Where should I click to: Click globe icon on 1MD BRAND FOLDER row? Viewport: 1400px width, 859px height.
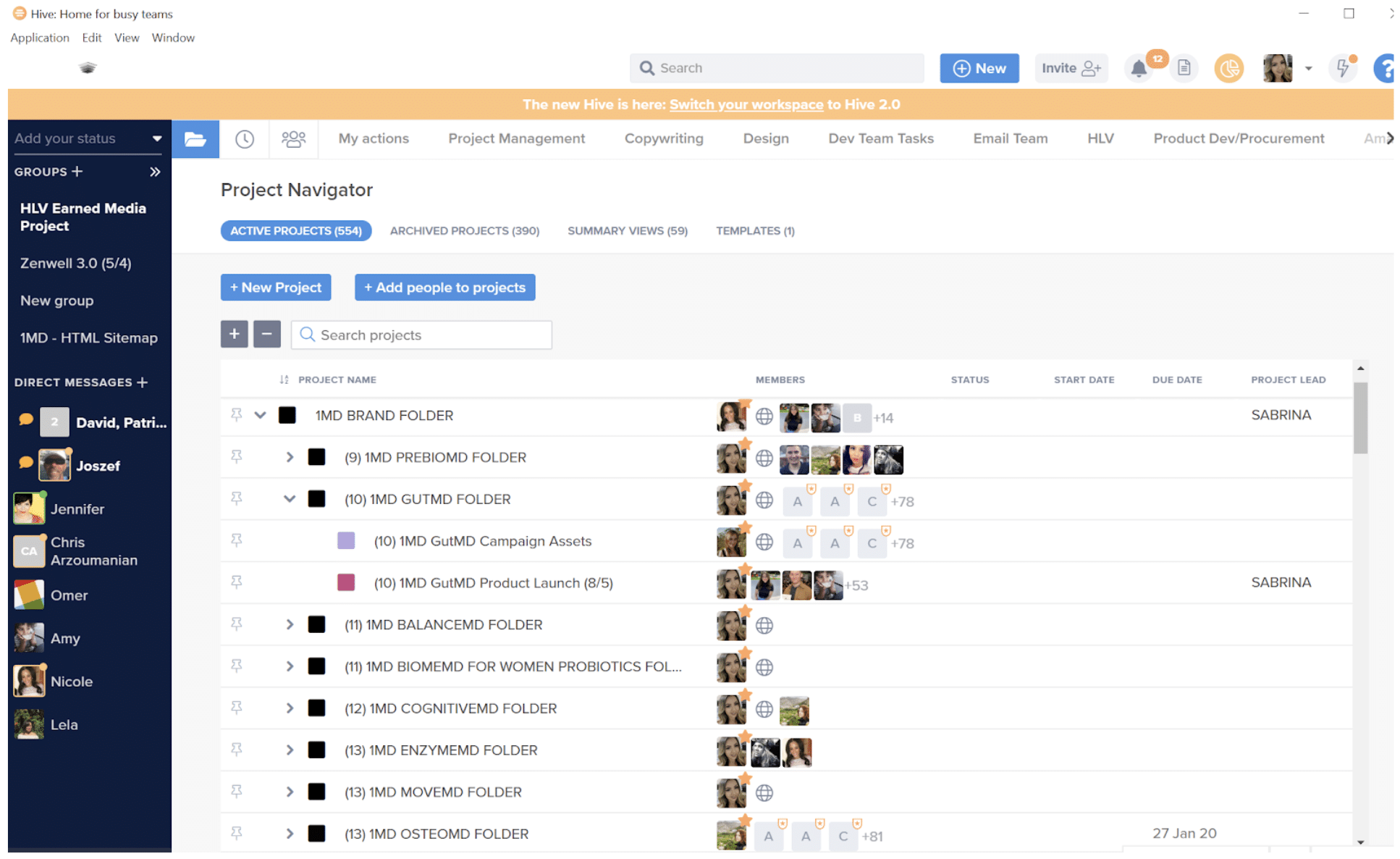764,416
